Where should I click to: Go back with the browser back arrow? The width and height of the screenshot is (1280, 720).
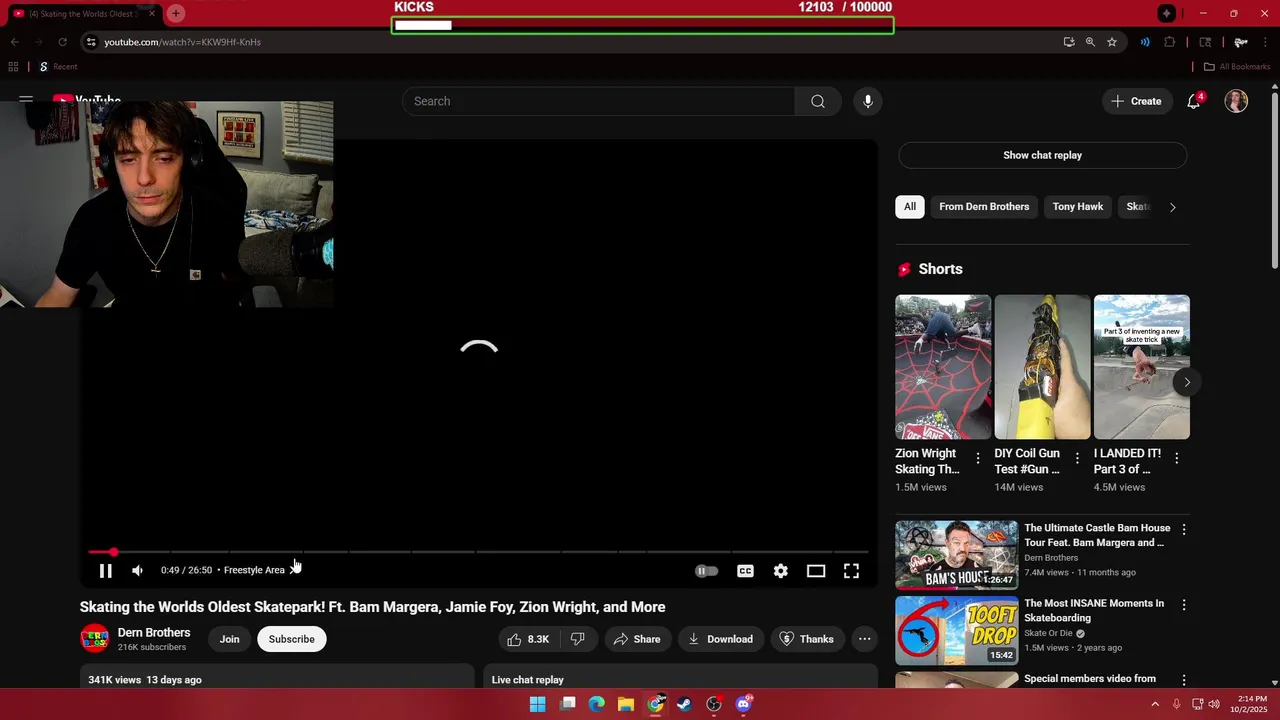click(x=15, y=42)
